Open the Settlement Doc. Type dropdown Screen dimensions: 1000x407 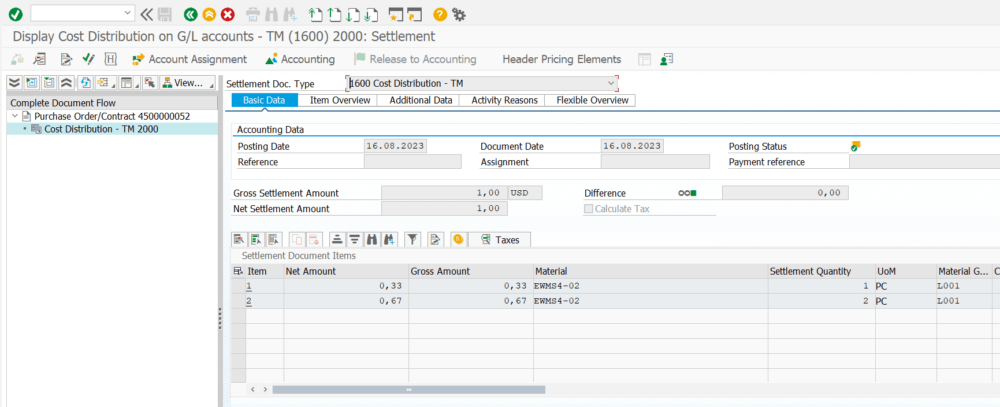point(612,84)
